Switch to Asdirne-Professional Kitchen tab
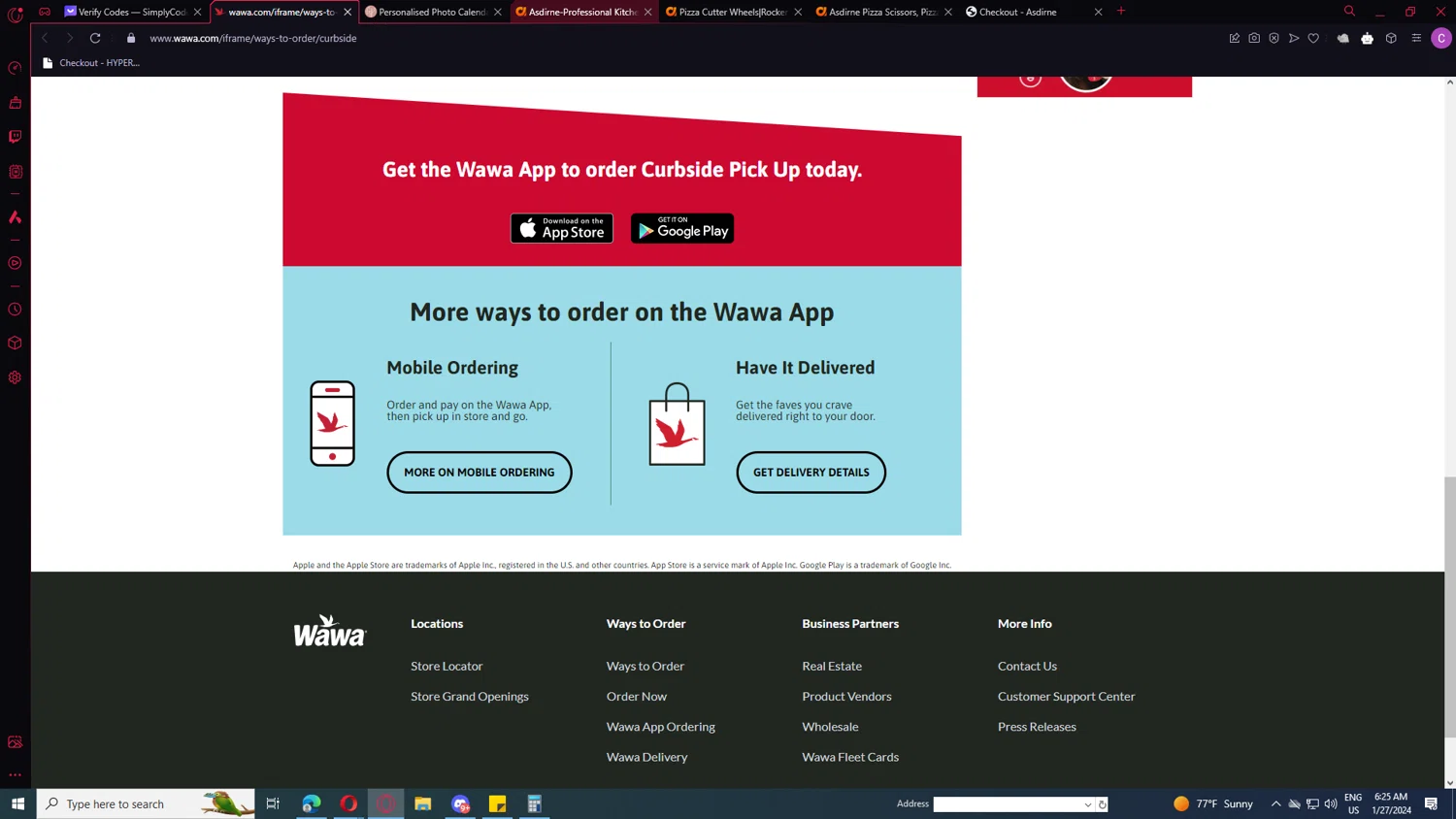 tap(582, 12)
